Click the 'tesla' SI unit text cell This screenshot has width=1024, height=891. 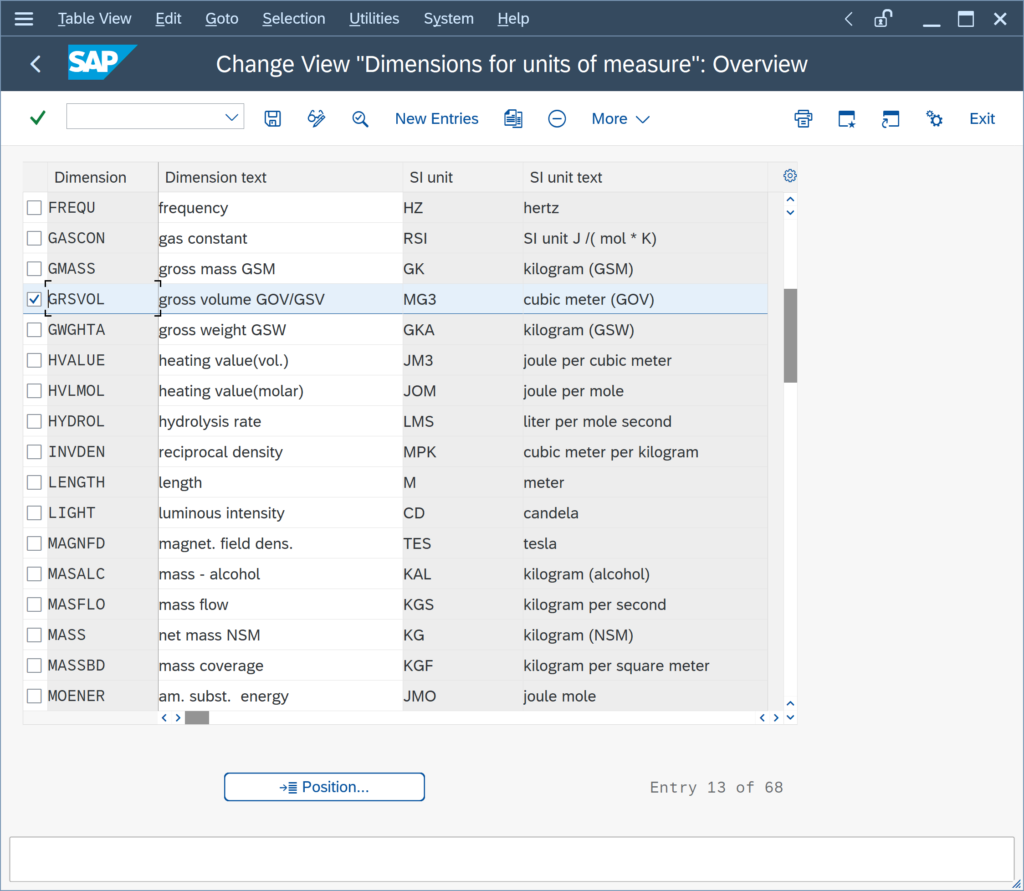coord(645,543)
